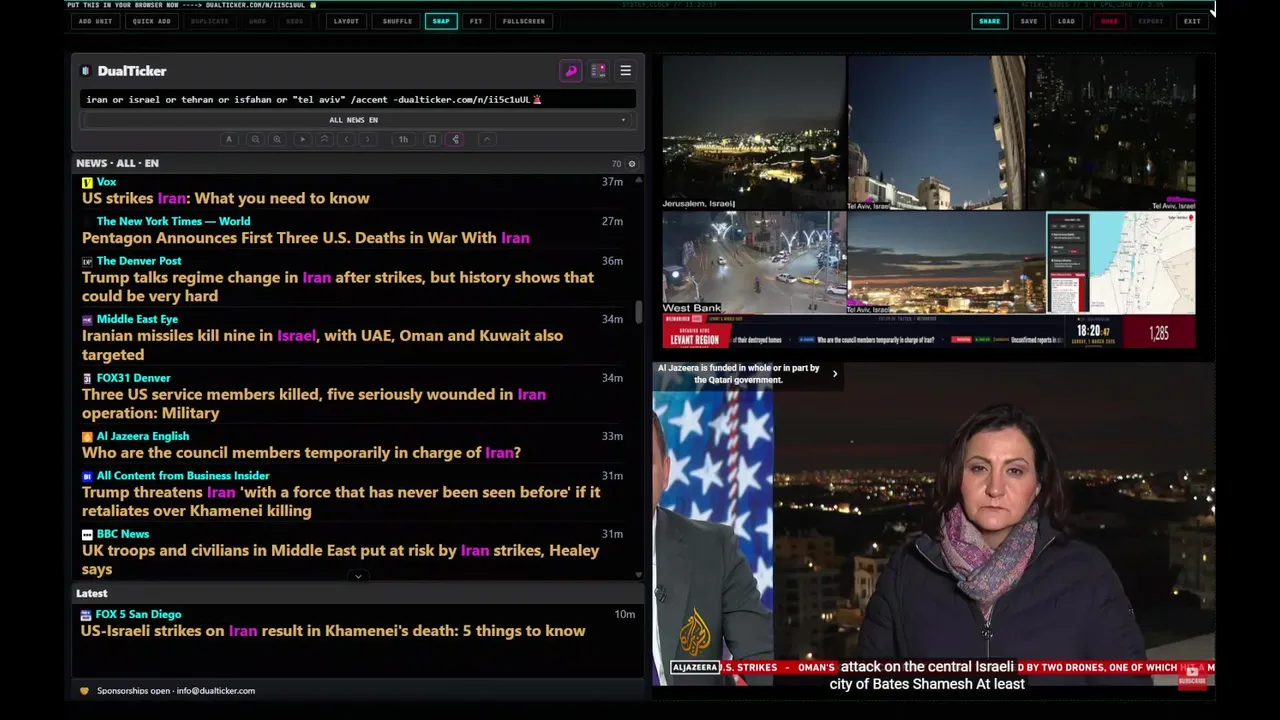Viewport: 1280px width, 720px height.
Task: Open FOX 5 San Diego Khamenei's death headline
Action: 333,631
